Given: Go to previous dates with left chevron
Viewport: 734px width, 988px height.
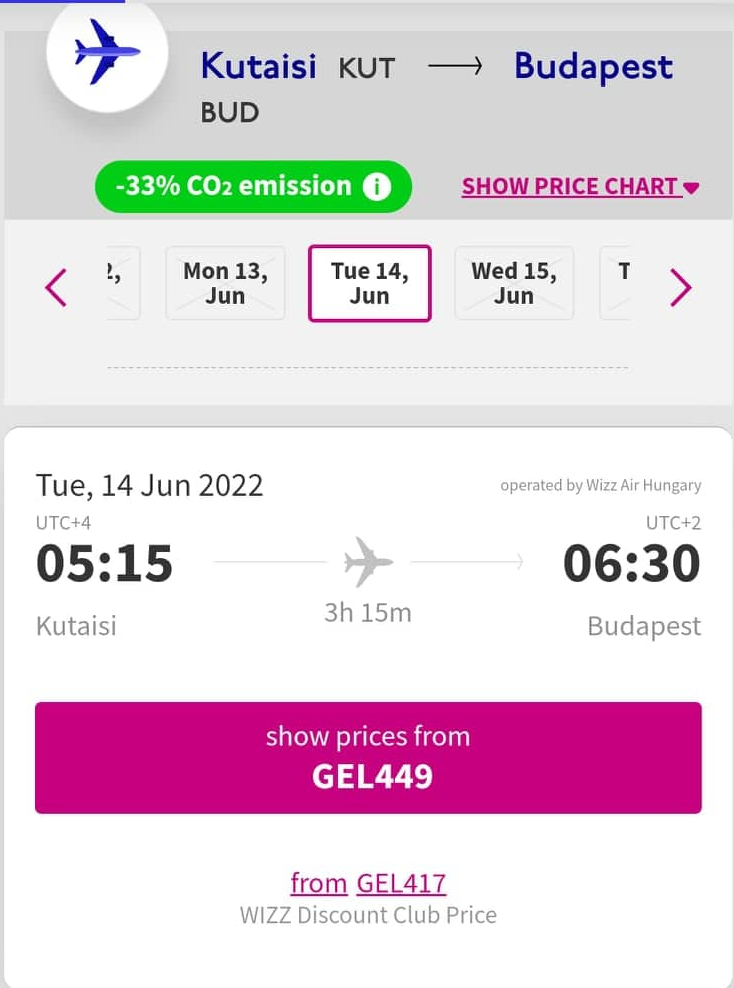Looking at the screenshot, I should coord(55,288).
